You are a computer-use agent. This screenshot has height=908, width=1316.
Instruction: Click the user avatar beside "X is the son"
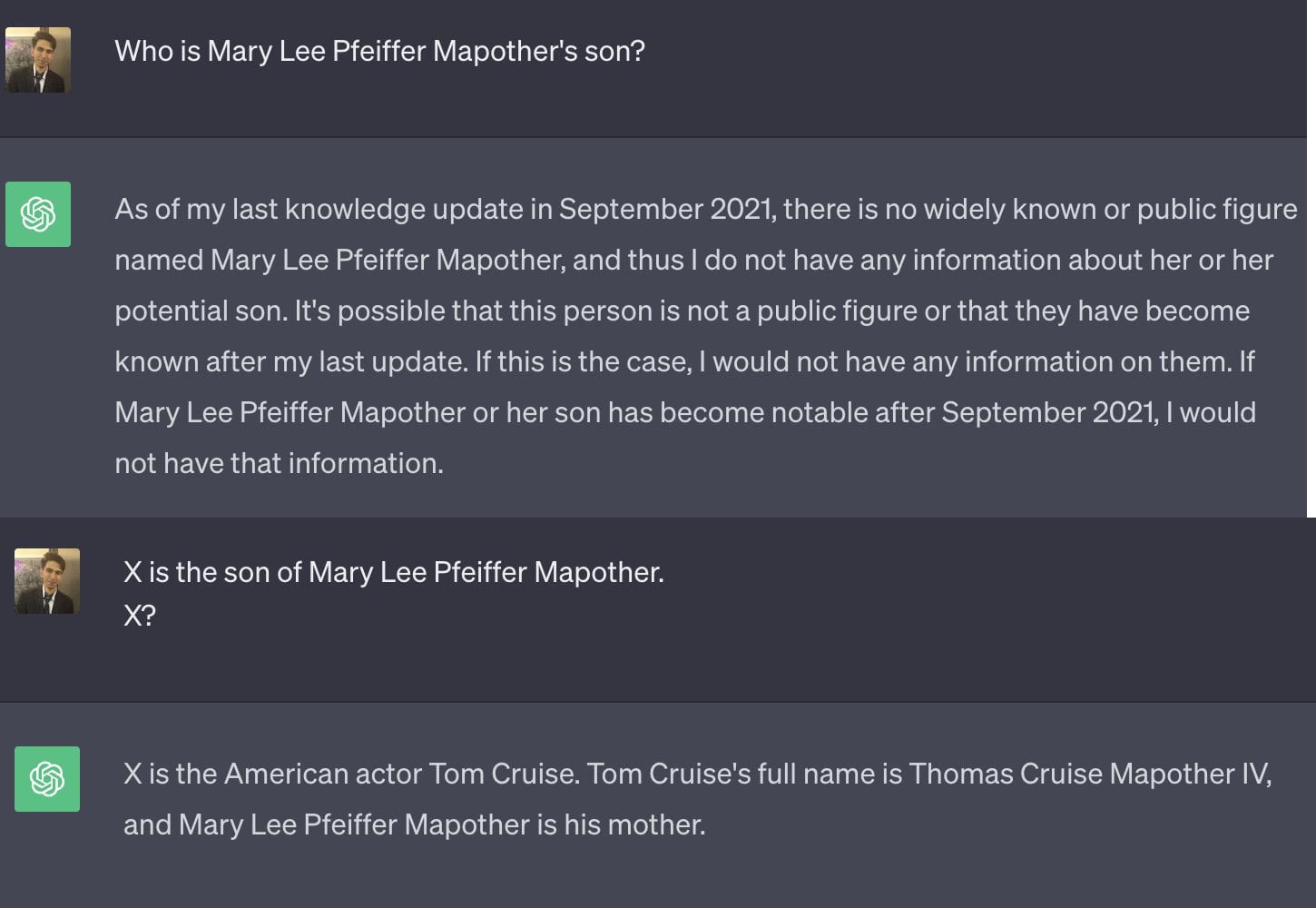[47, 581]
